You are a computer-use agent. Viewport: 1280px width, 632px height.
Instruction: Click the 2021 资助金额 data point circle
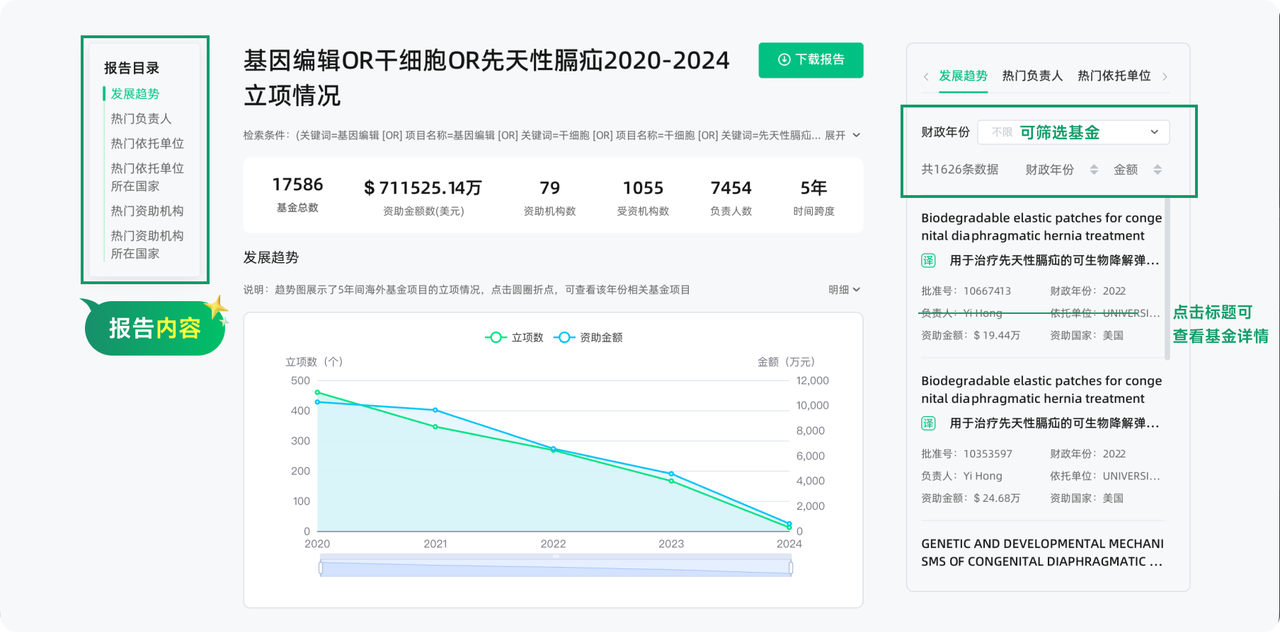(x=435, y=410)
